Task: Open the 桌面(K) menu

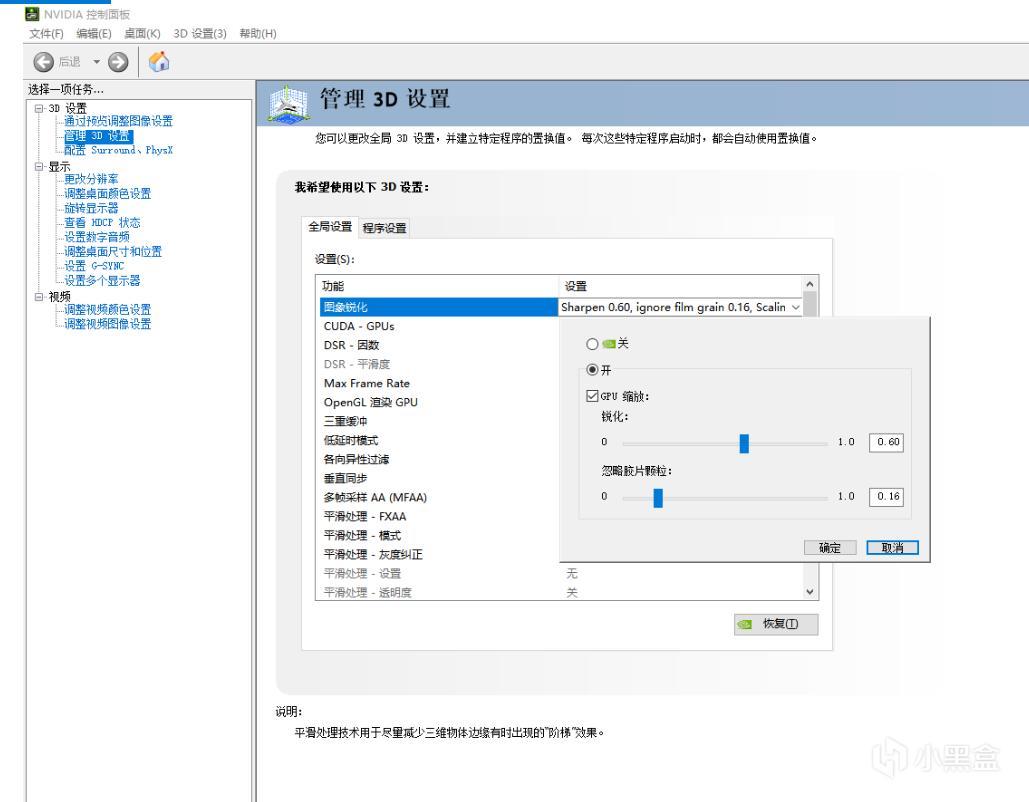Action: [142, 33]
